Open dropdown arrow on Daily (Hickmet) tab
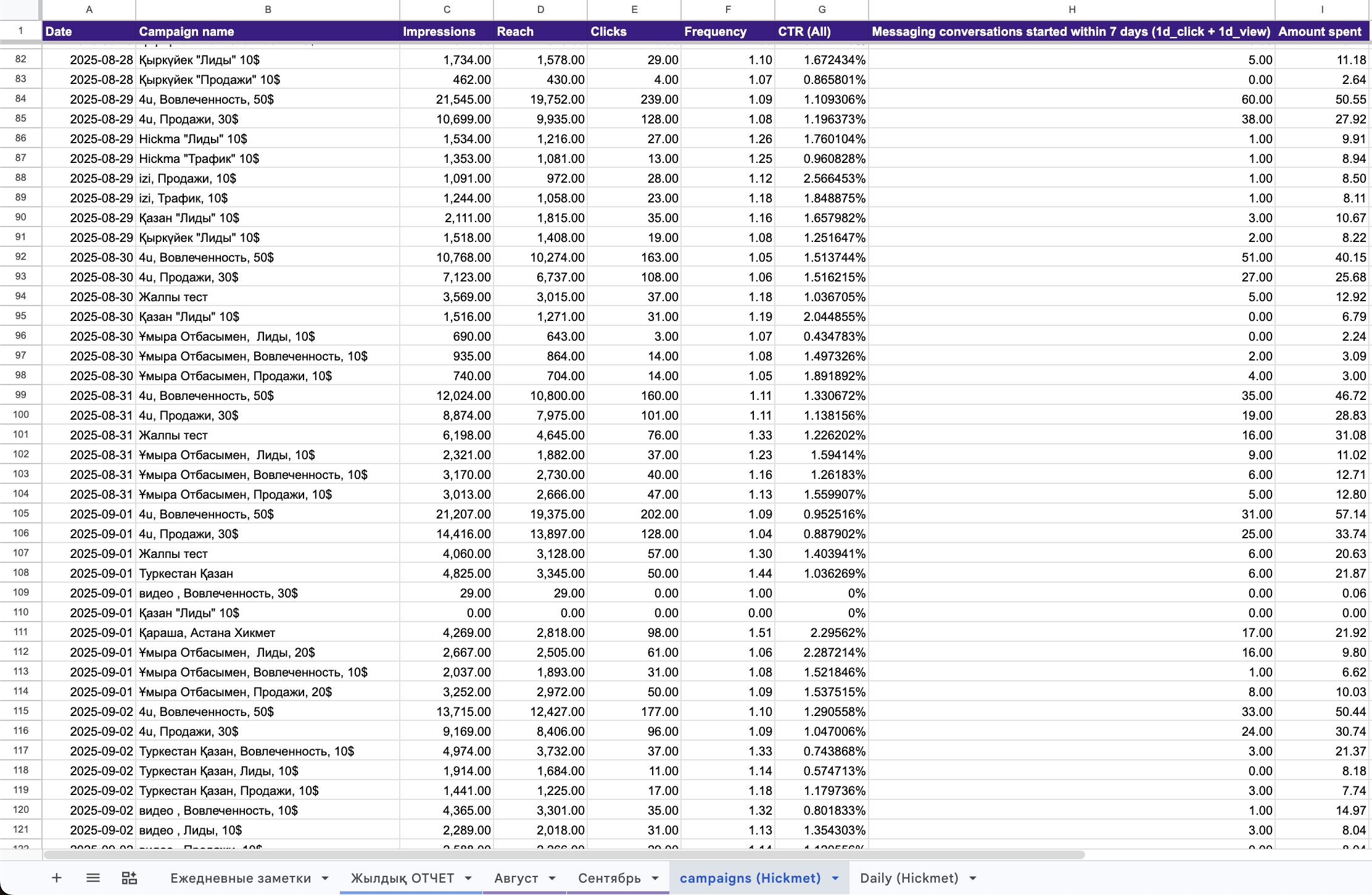The image size is (1372, 895). [x=973, y=878]
